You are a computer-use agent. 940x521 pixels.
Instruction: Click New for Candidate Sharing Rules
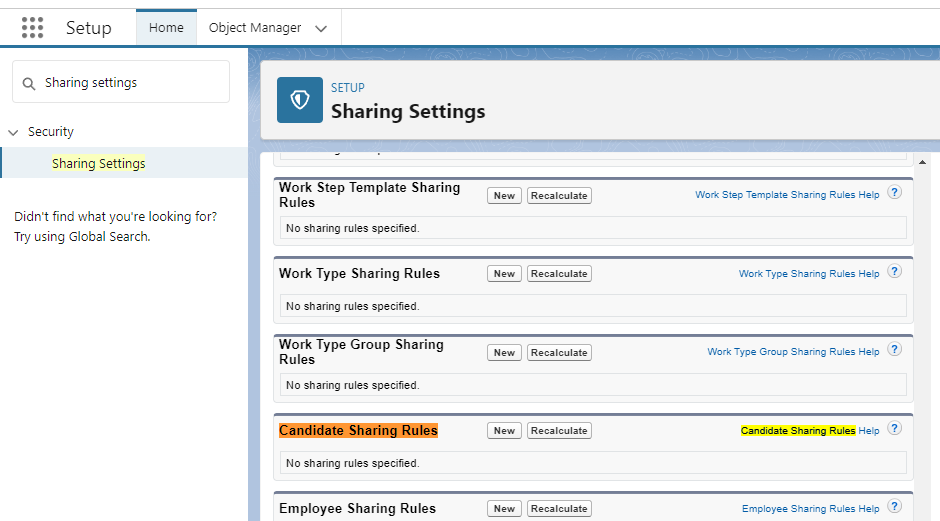pyautogui.click(x=504, y=431)
